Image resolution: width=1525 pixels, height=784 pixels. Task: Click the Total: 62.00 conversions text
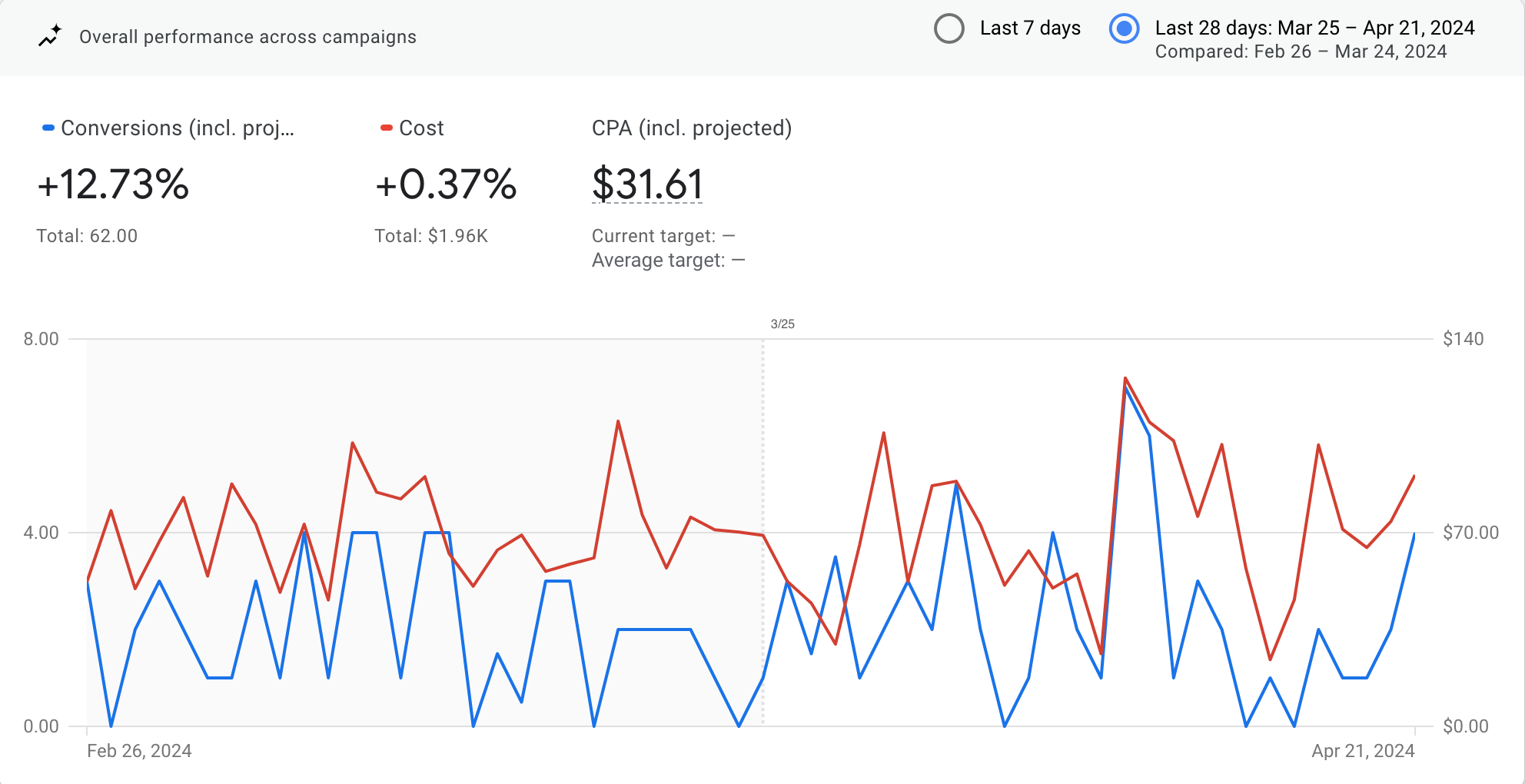[87, 236]
